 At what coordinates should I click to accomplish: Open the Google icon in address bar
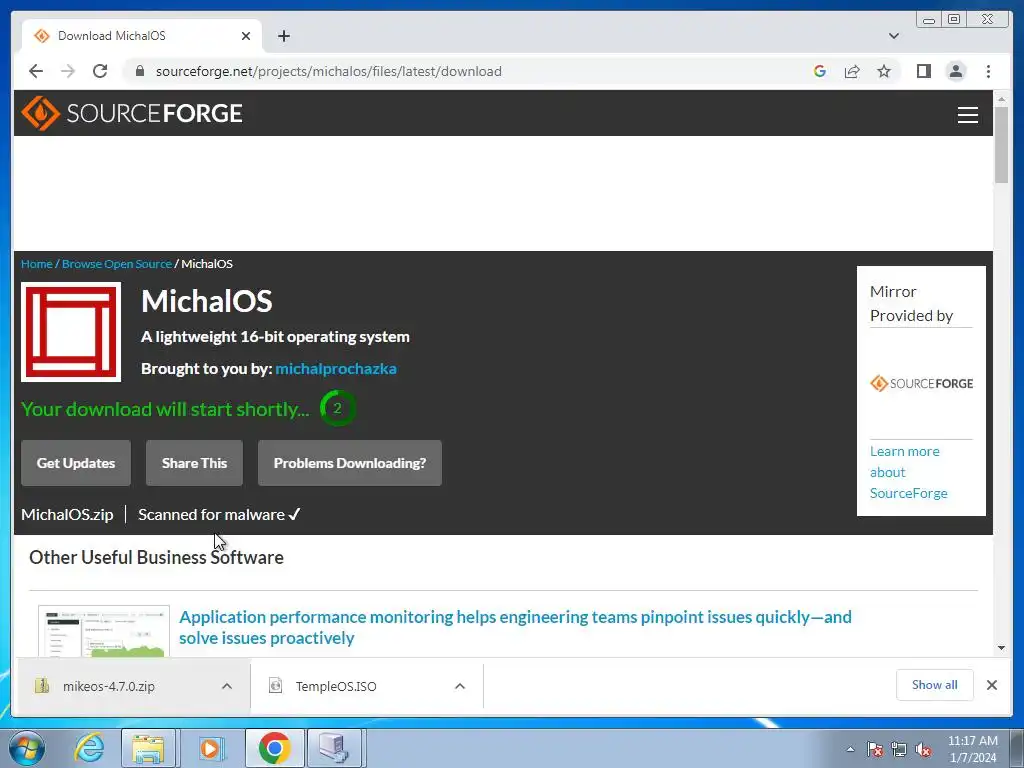[x=820, y=71]
